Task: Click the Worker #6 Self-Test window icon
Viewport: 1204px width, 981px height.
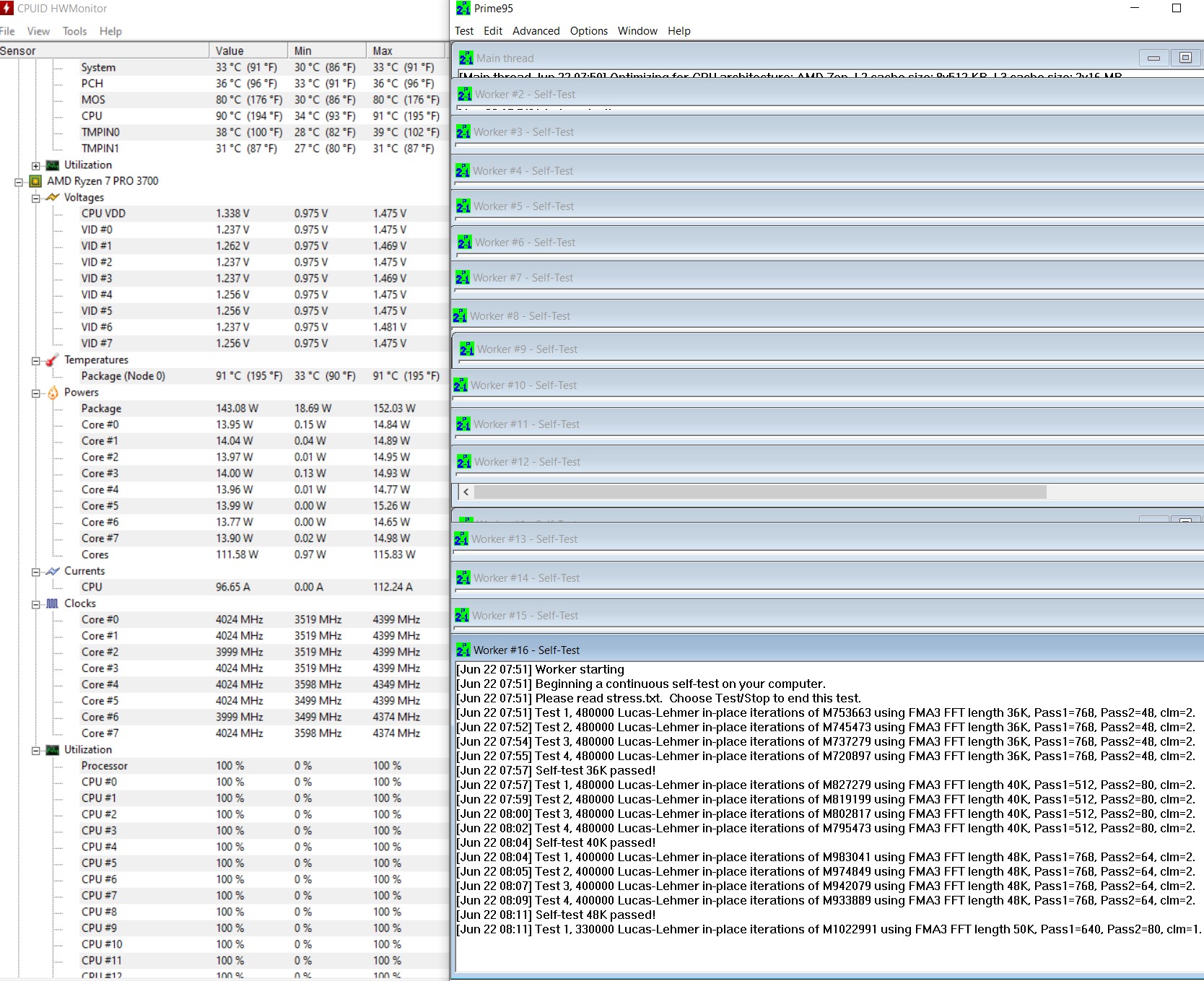Action: [x=464, y=243]
